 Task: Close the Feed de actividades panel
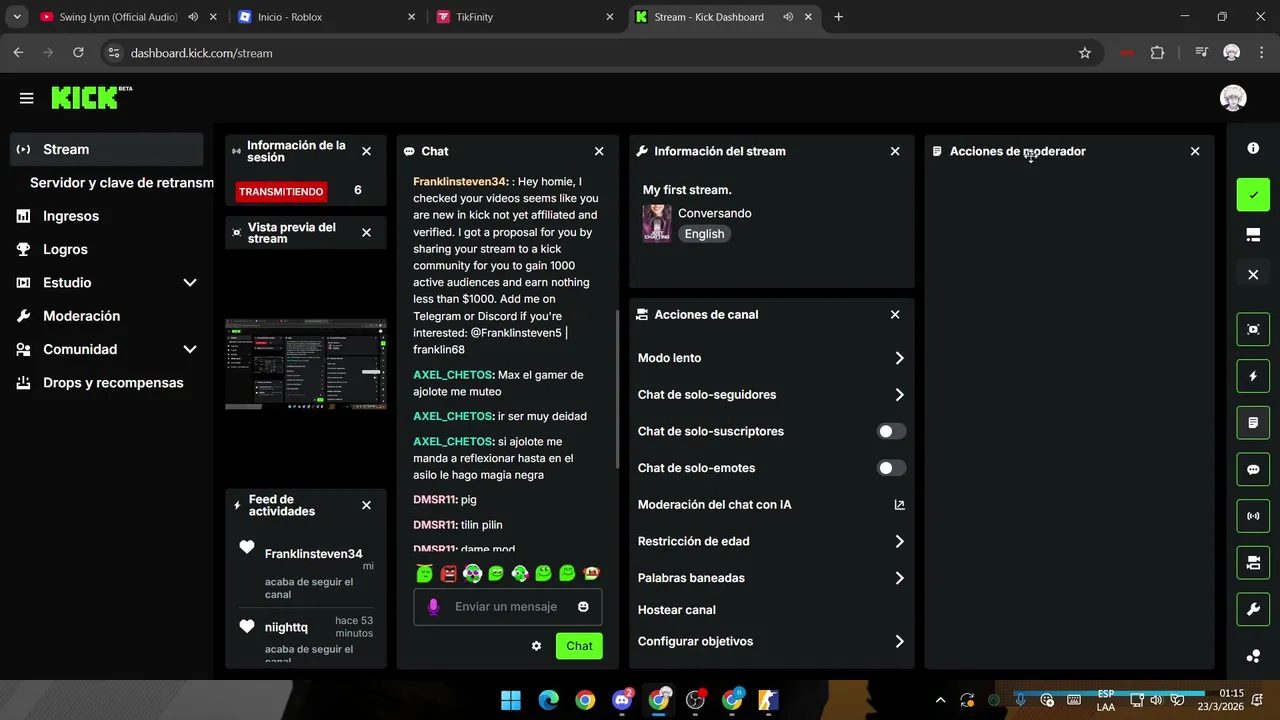pyautogui.click(x=366, y=505)
